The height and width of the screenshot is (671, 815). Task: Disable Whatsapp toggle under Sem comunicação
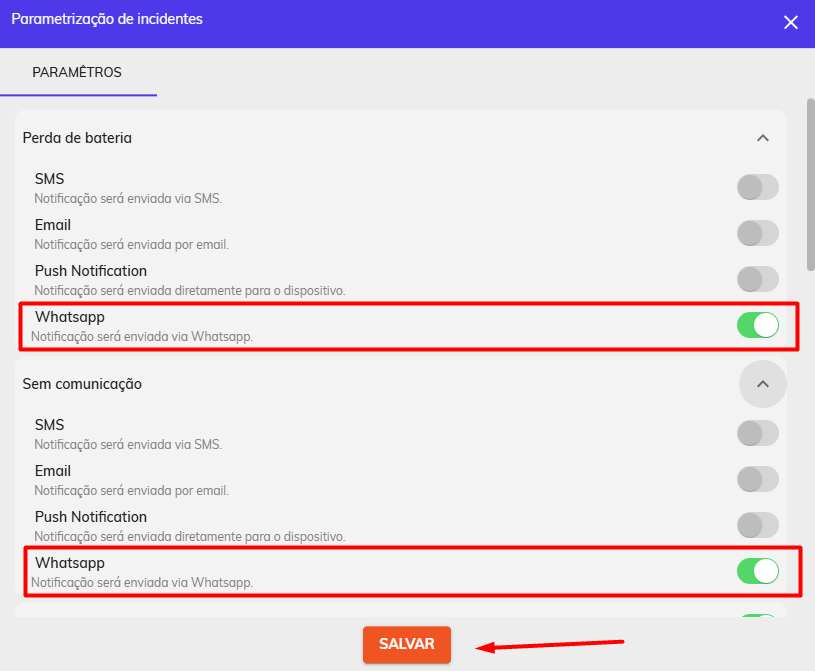[758, 571]
